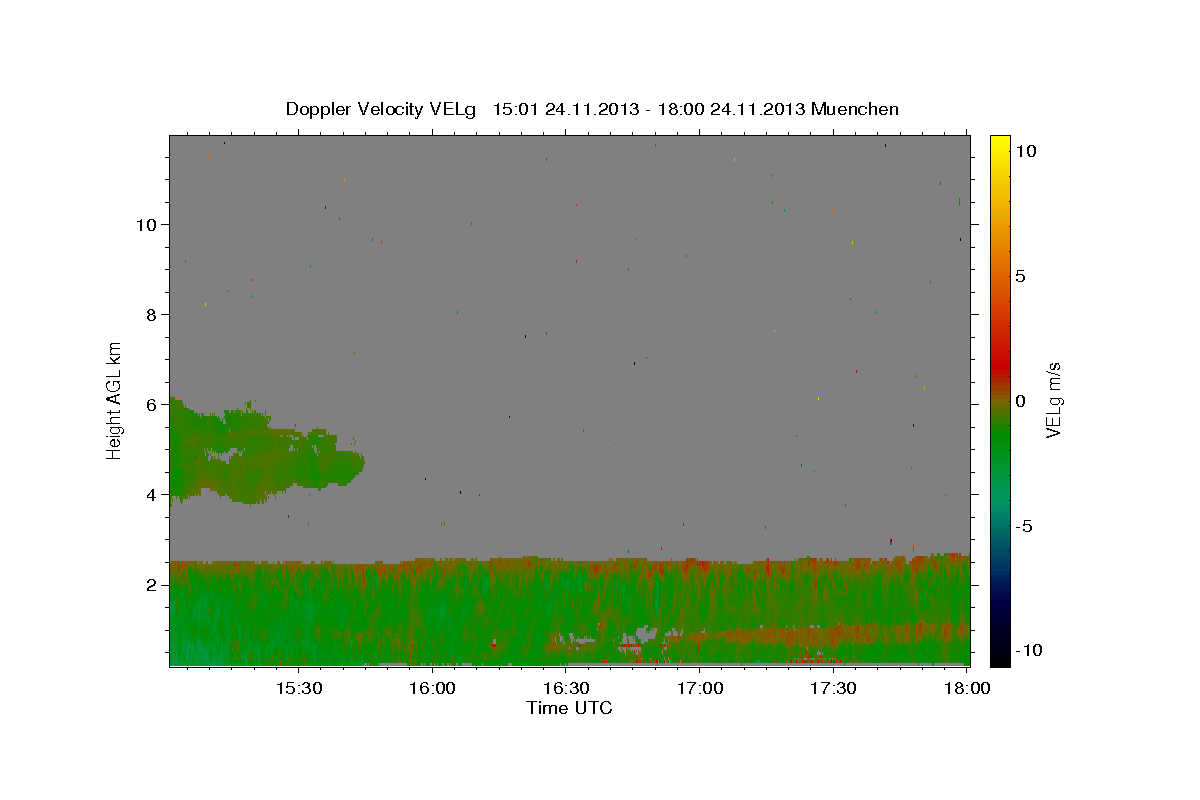Viewport: 1200px width, 800px height.
Task: Click the 17:30 time tick label
Action: 833,689
